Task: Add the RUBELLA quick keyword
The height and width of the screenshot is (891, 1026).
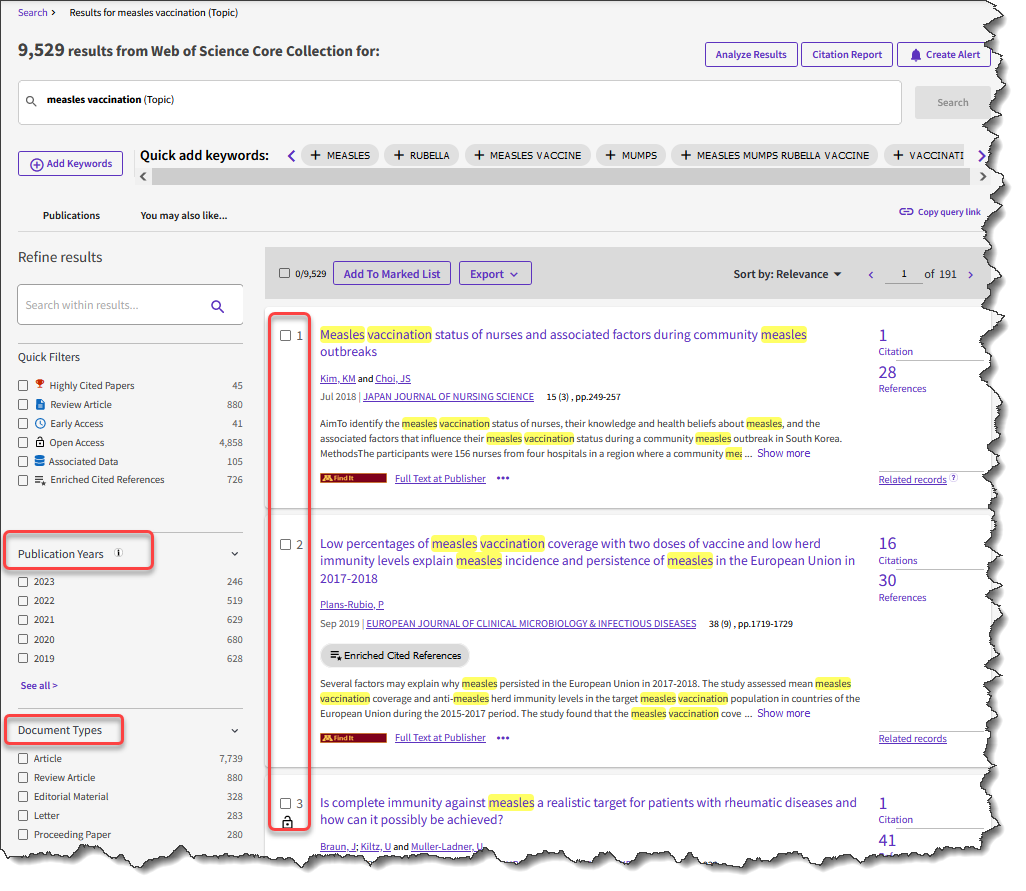Action: click(x=421, y=155)
